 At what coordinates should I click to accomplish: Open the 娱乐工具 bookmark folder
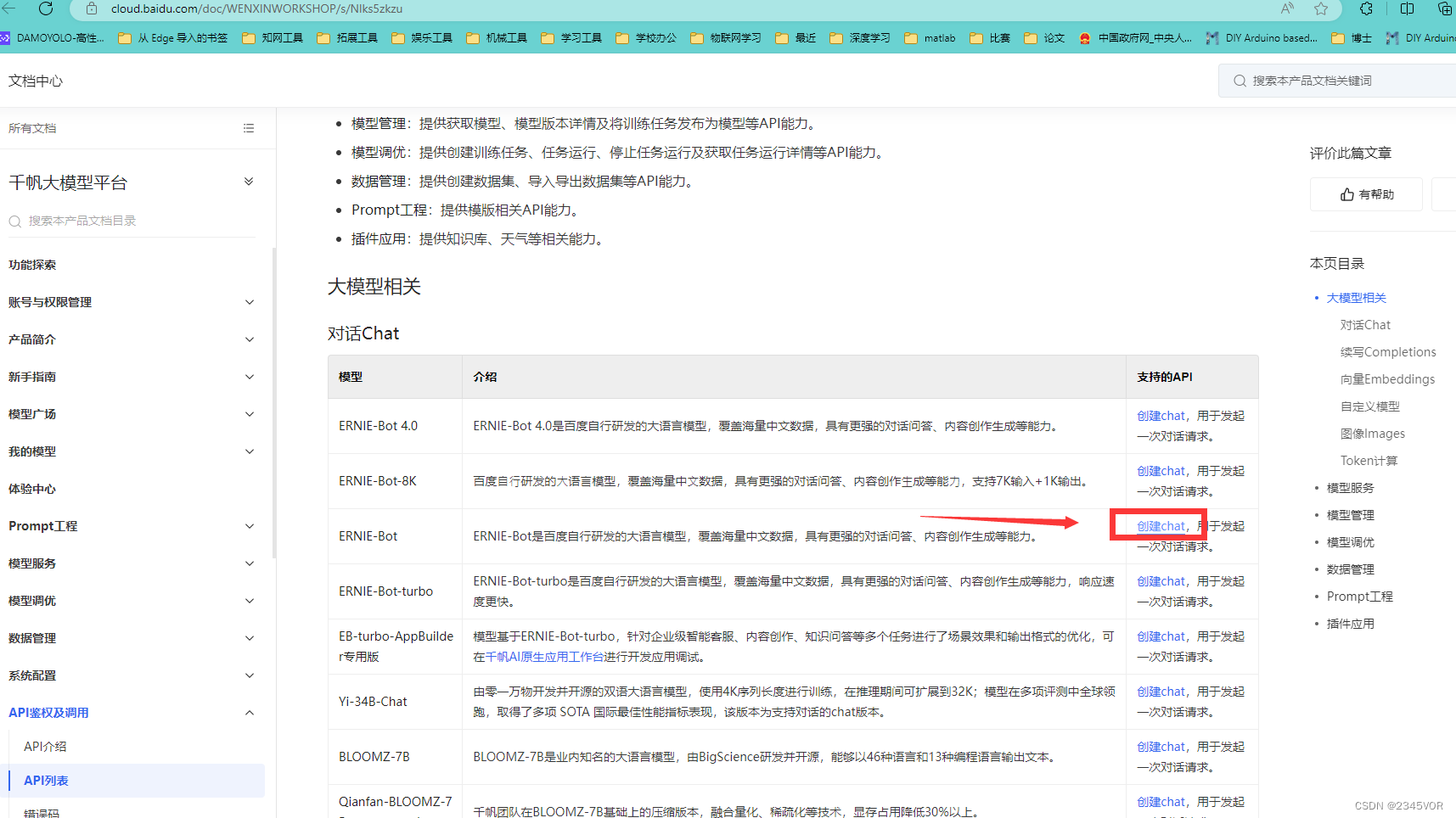(421, 38)
